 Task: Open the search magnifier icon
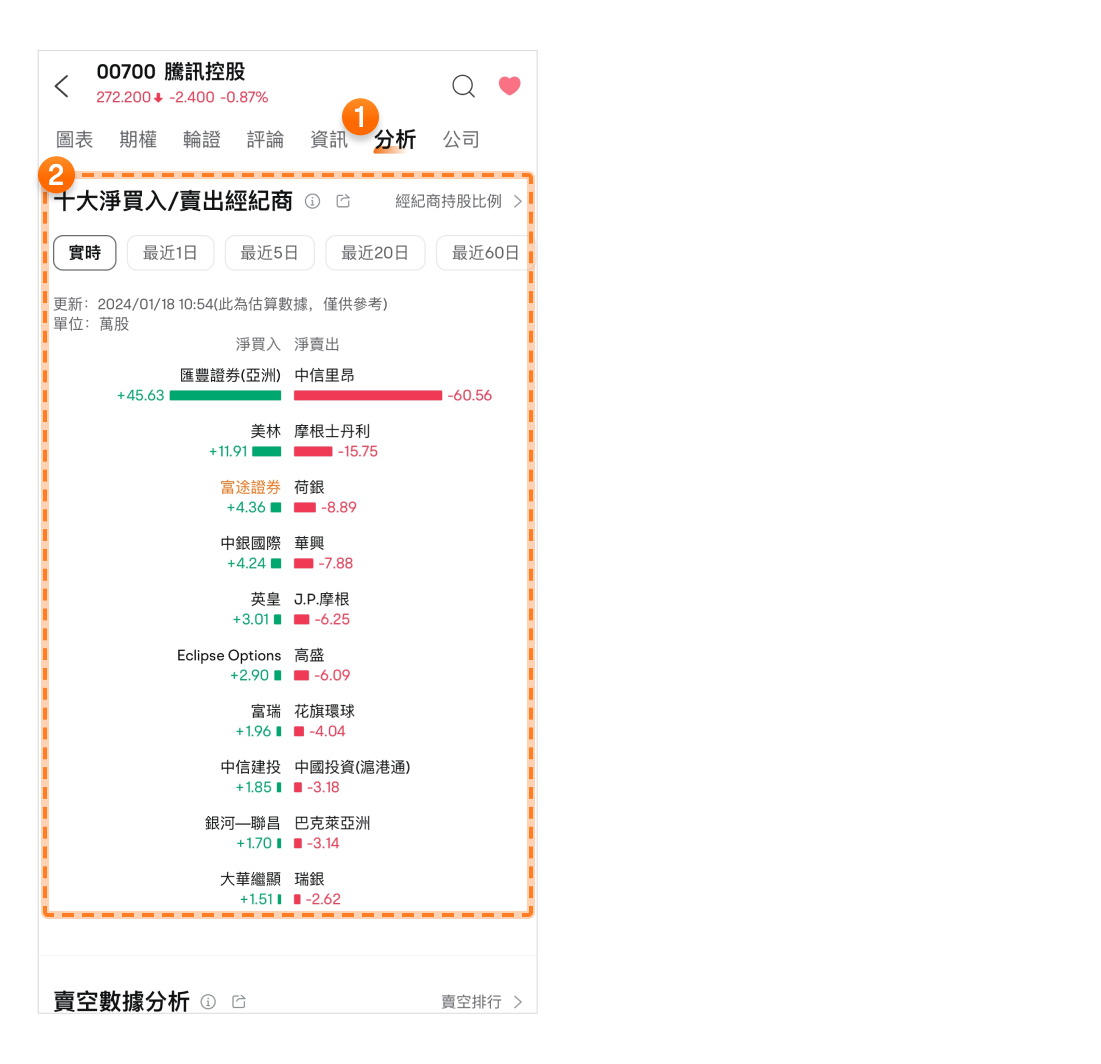coord(463,86)
